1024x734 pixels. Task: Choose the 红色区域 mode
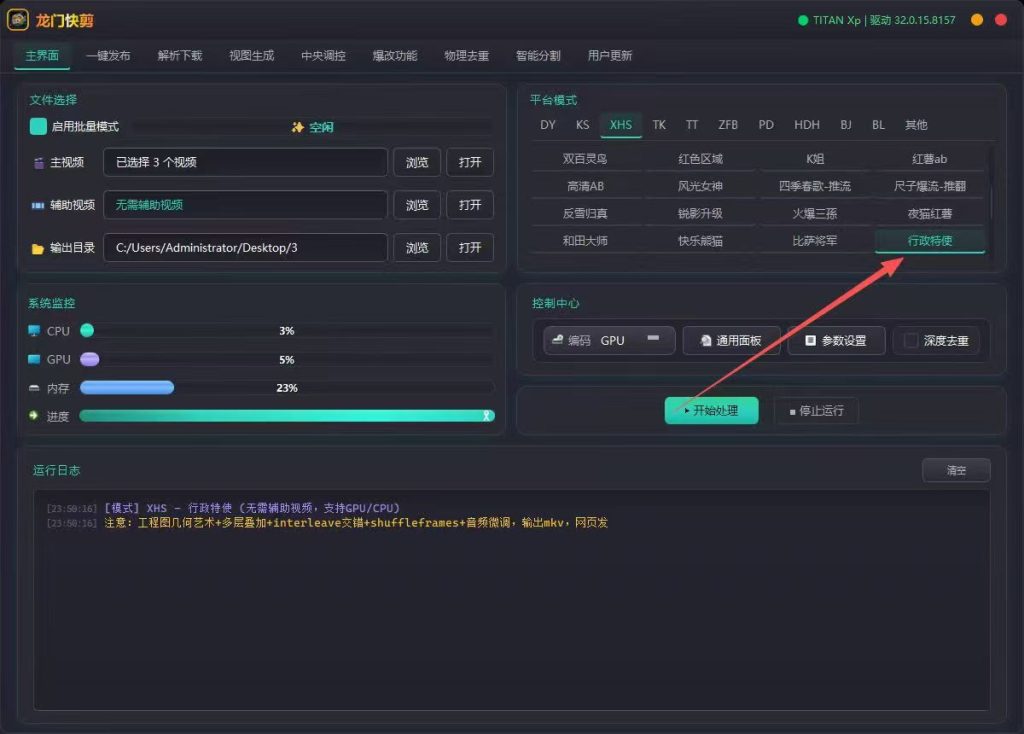click(700, 159)
